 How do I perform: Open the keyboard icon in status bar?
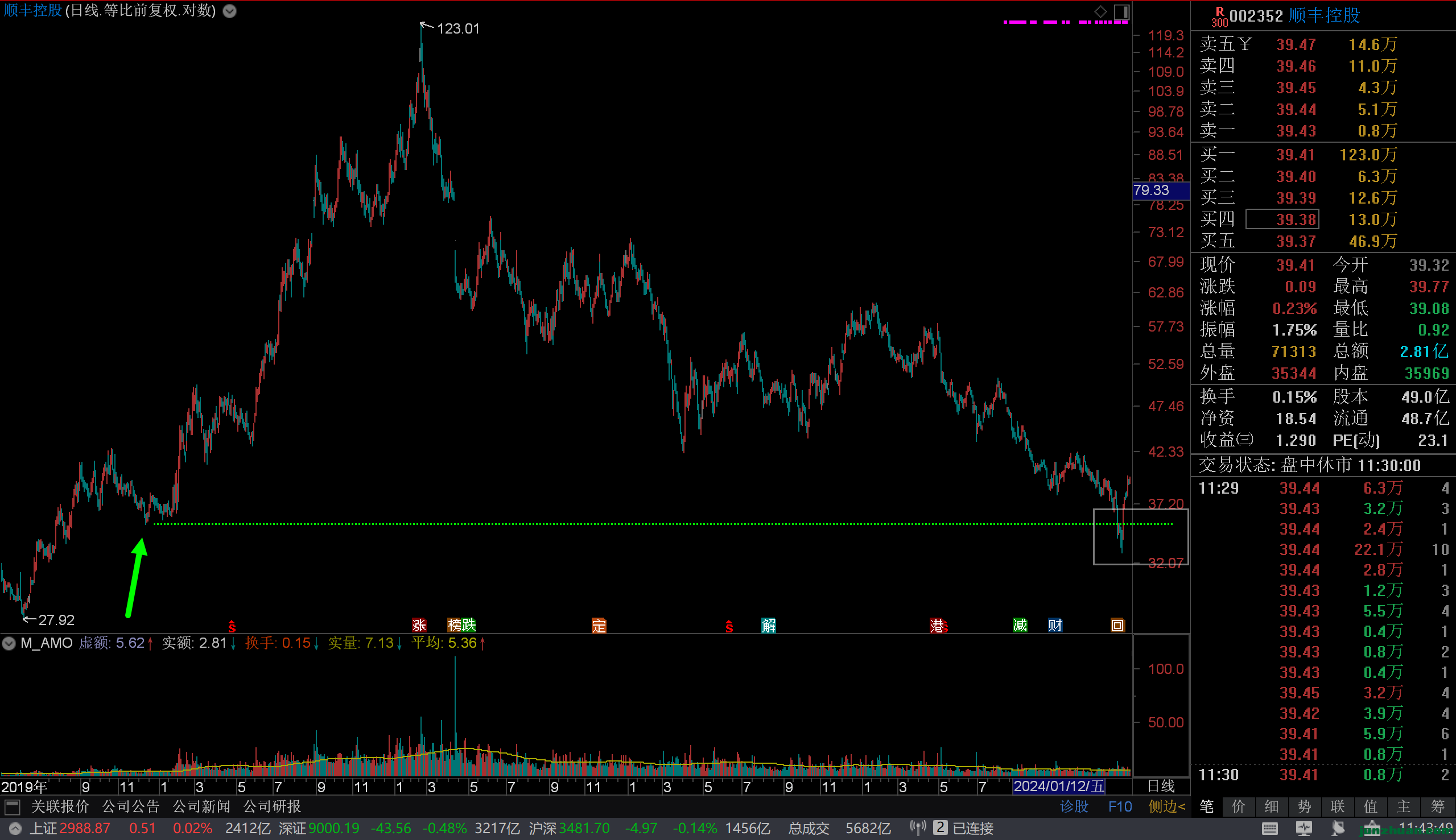1269,829
